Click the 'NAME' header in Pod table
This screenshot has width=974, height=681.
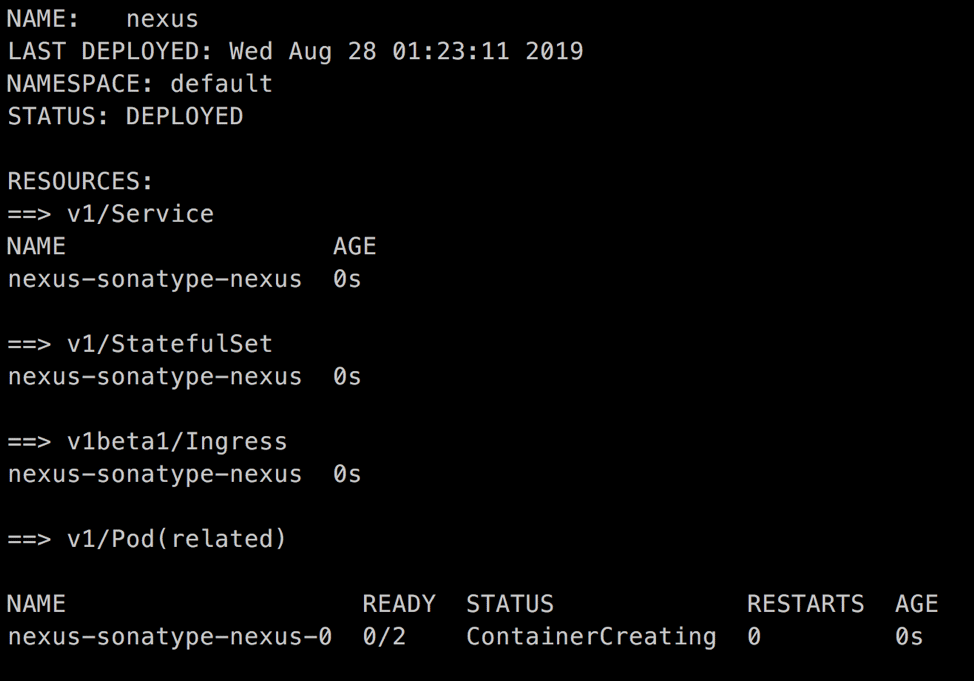(36, 603)
